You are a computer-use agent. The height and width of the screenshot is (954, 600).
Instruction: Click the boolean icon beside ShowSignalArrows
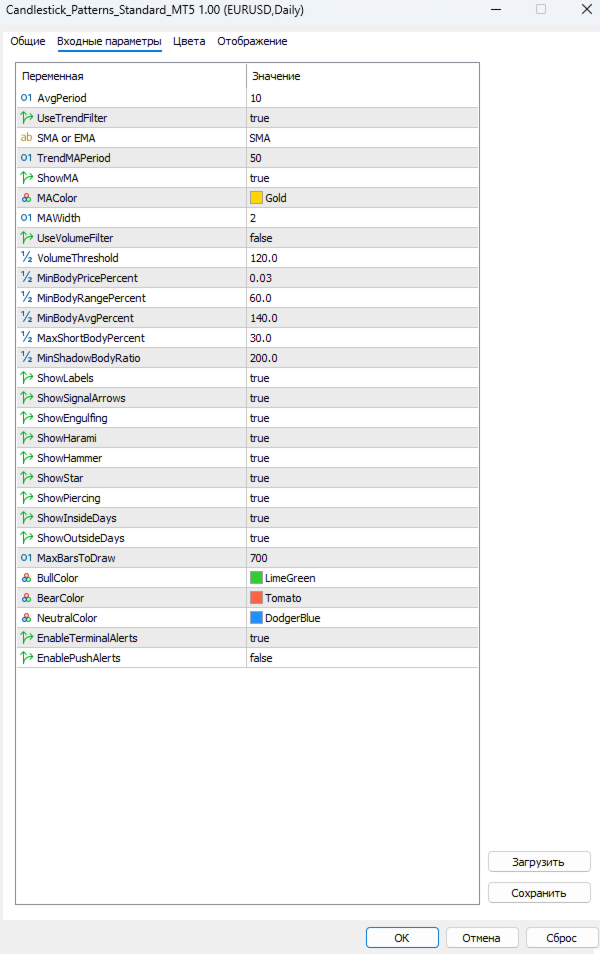[x=26, y=398]
